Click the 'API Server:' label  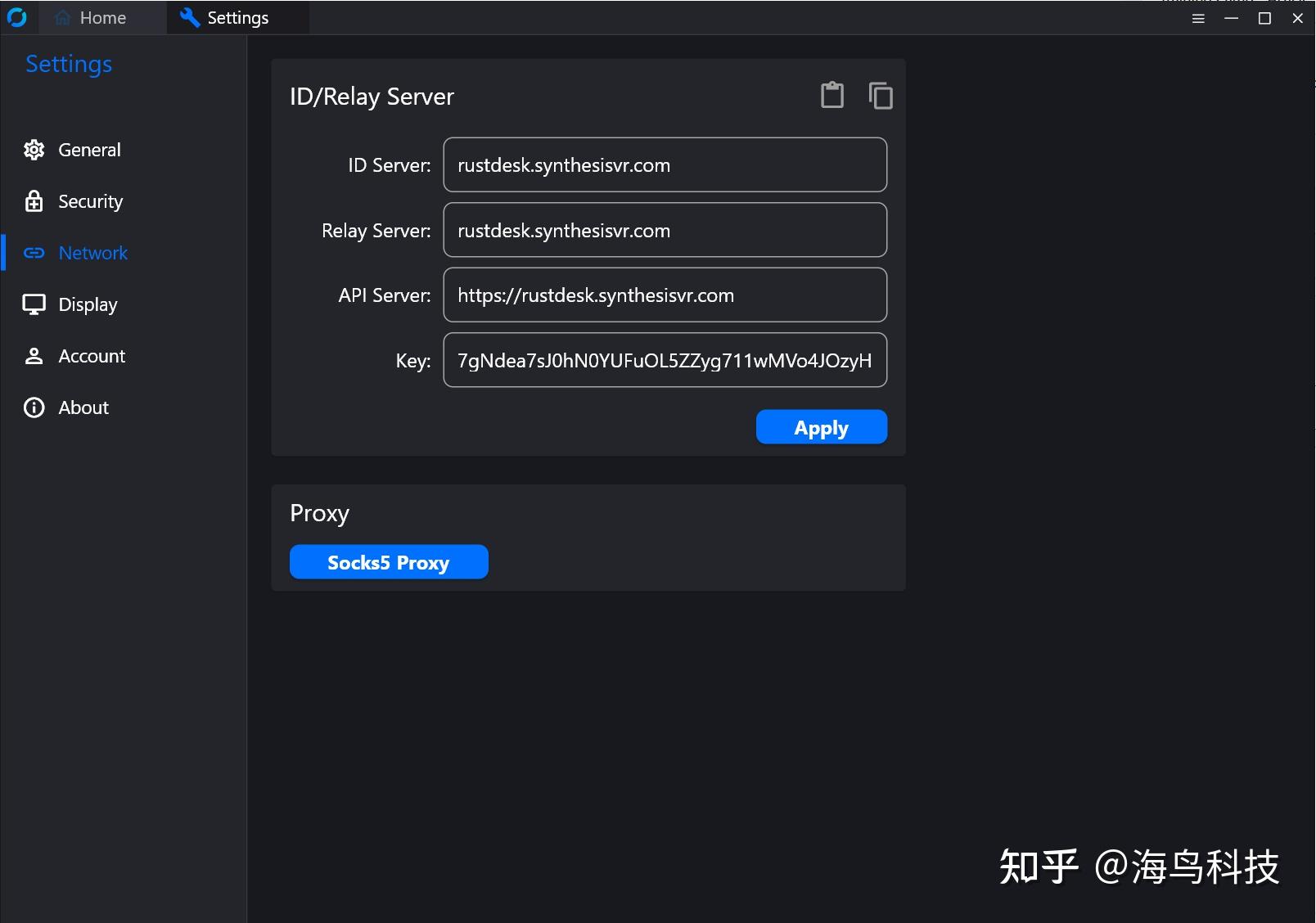pyautogui.click(x=385, y=295)
